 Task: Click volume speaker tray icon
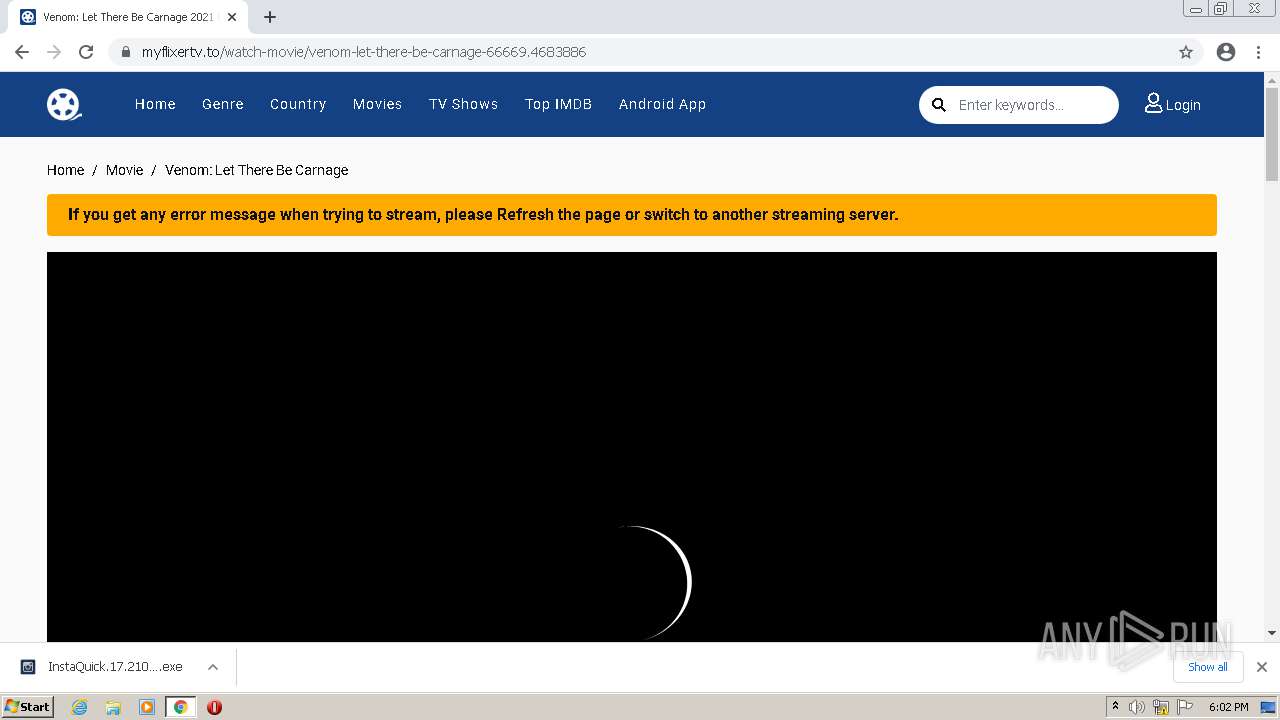click(x=1137, y=707)
